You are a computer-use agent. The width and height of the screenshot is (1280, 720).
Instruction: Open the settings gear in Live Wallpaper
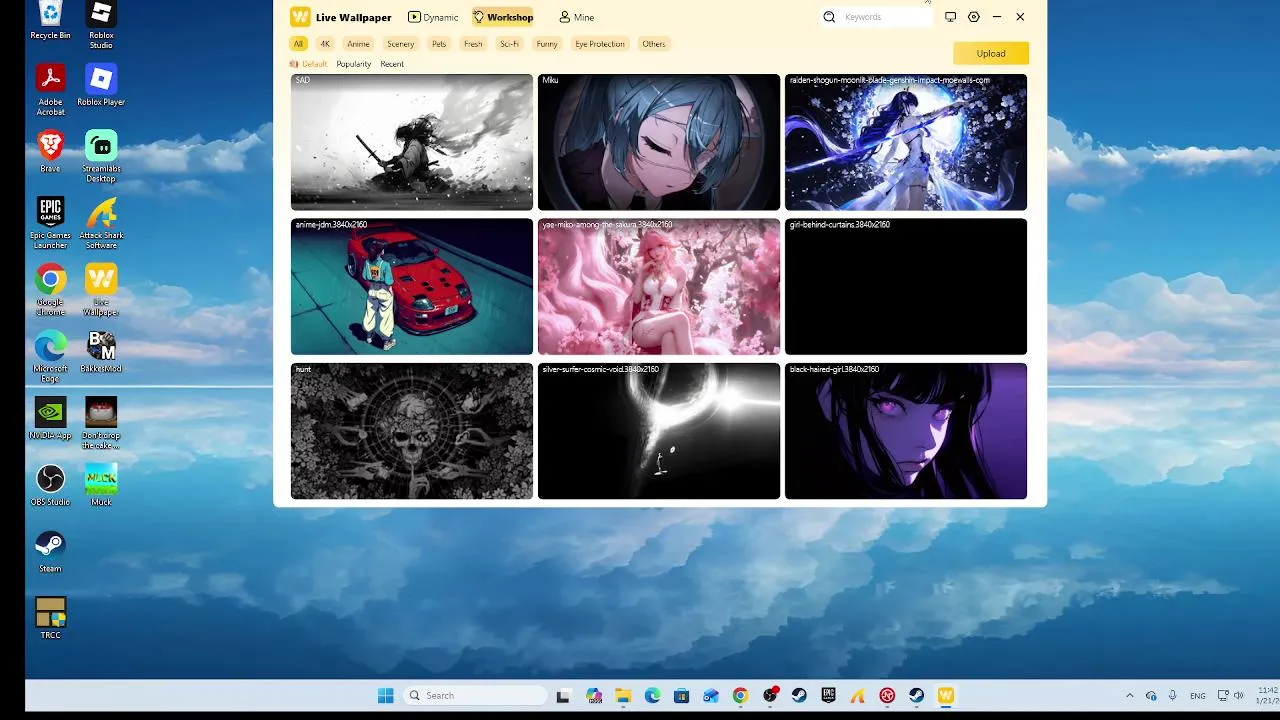tap(974, 17)
